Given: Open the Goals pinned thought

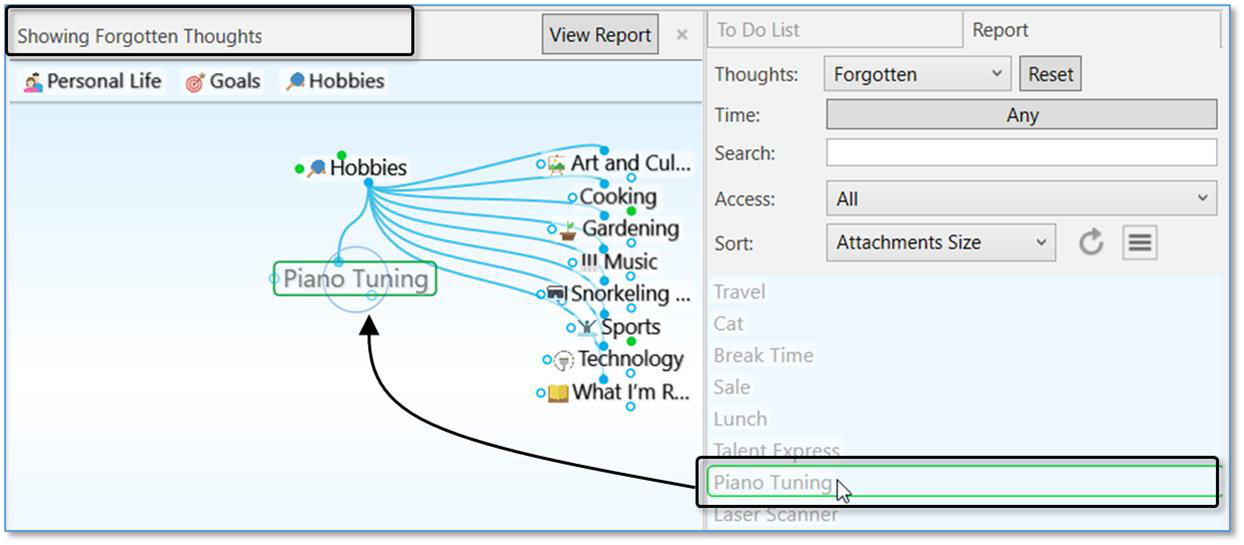Looking at the screenshot, I should coord(223,82).
